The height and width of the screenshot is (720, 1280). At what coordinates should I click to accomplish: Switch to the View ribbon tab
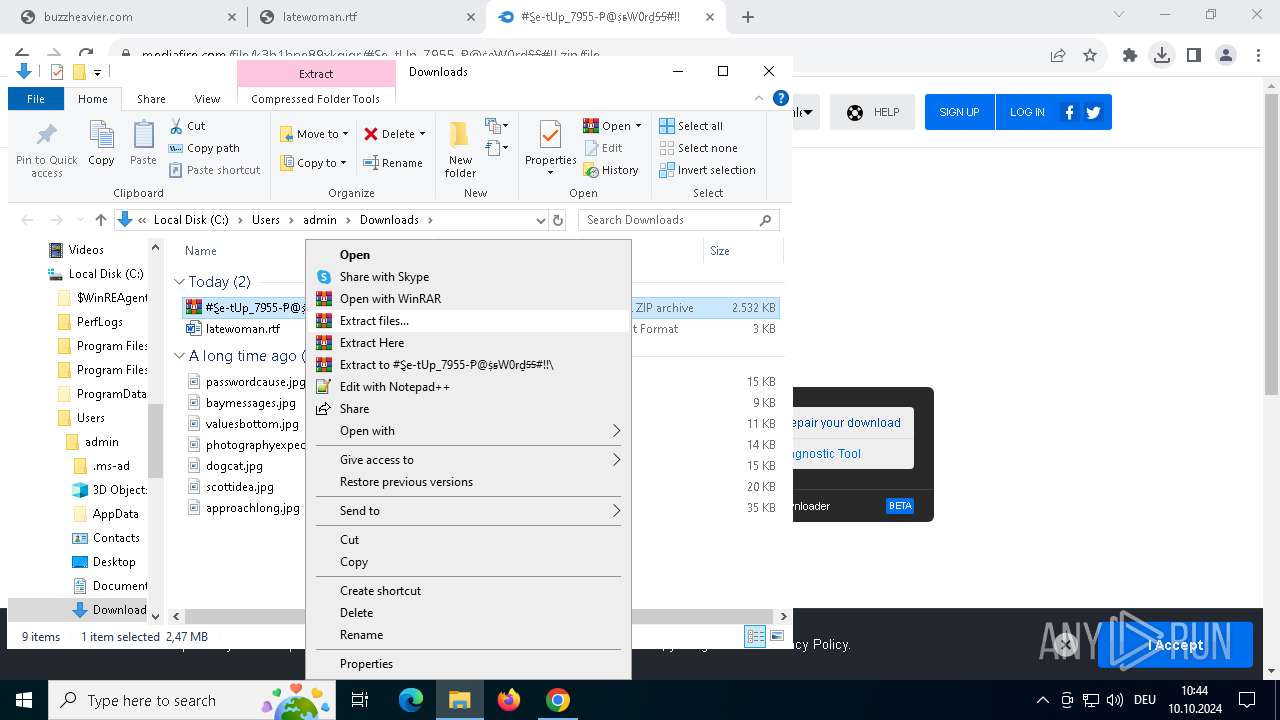207,99
